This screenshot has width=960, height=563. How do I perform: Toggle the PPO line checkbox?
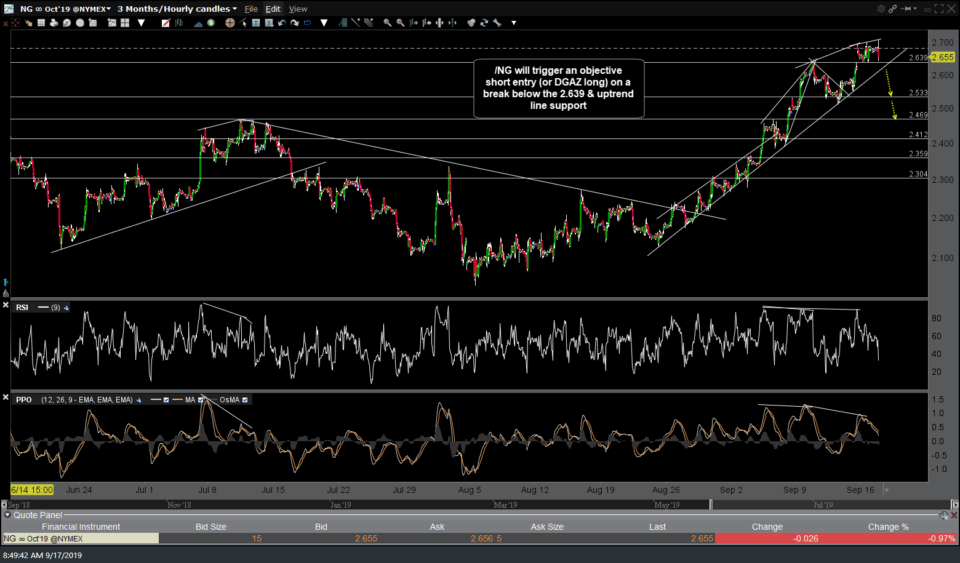166,399
